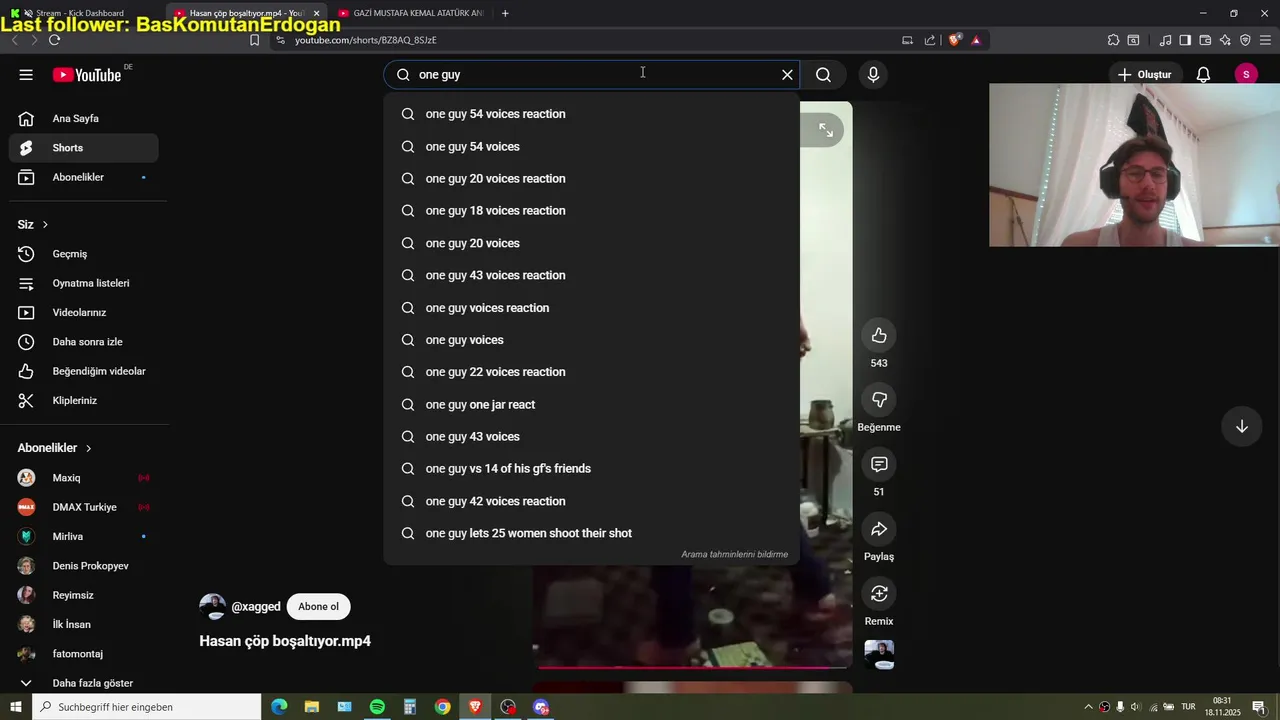
Task: Click into the YouTube search field
Action: tap(590, 75)
